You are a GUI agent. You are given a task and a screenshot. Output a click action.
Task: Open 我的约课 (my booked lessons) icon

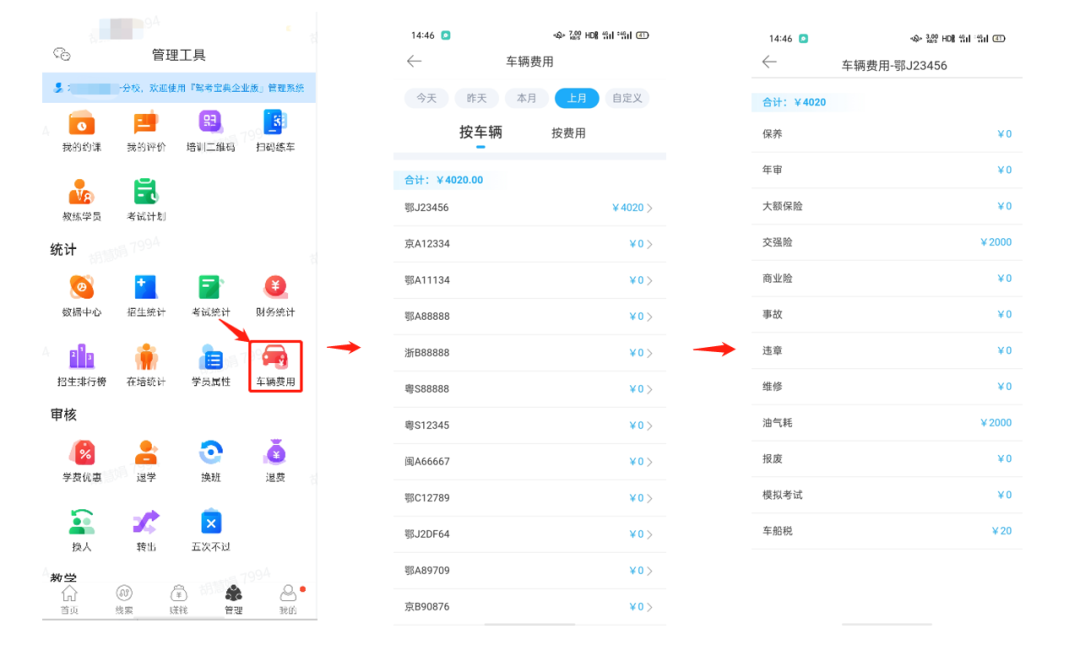click(x=81, y=123)
